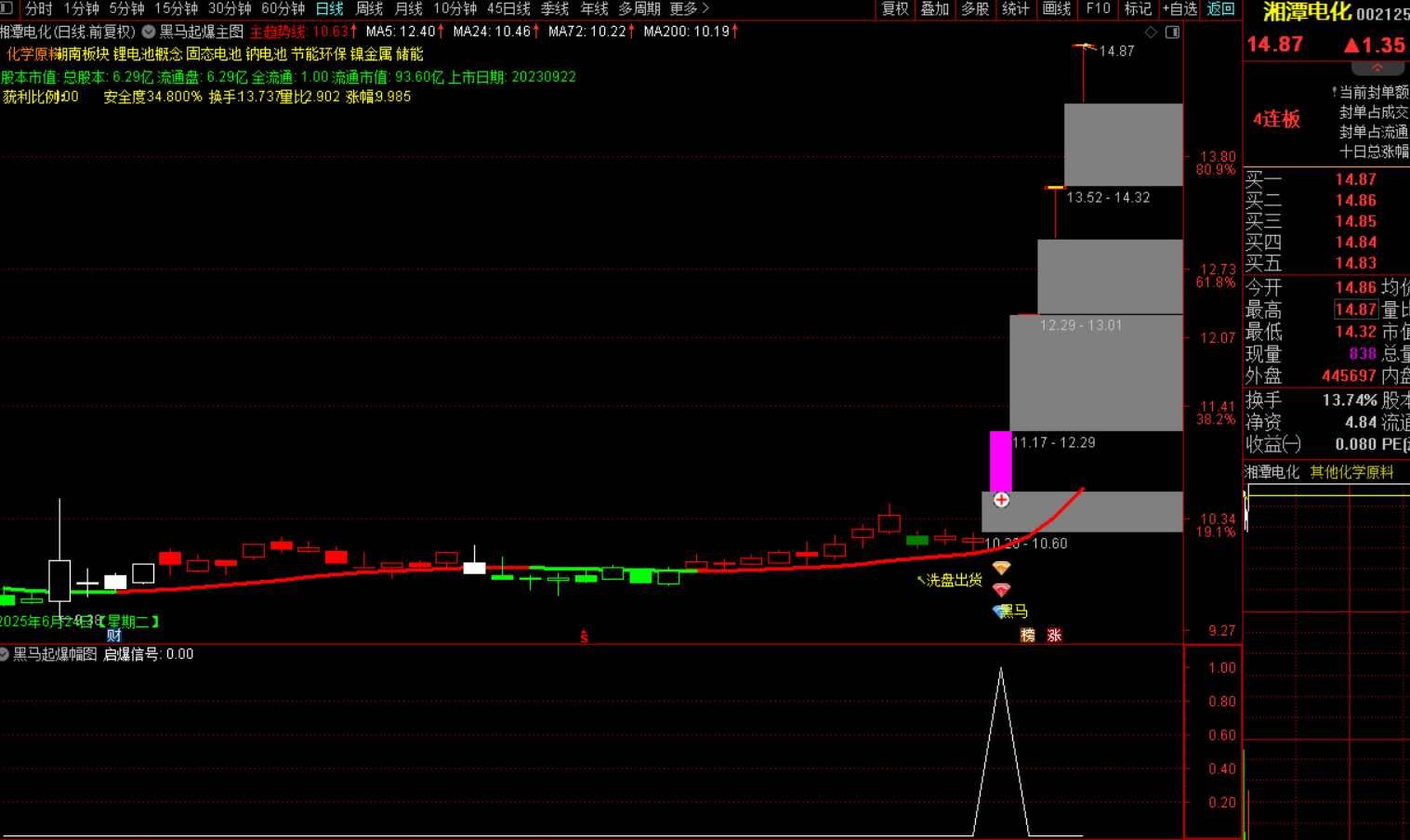Expand the 更多 periods menu
The width and height of the screenshot is (1410, 840).
(689, 9)
